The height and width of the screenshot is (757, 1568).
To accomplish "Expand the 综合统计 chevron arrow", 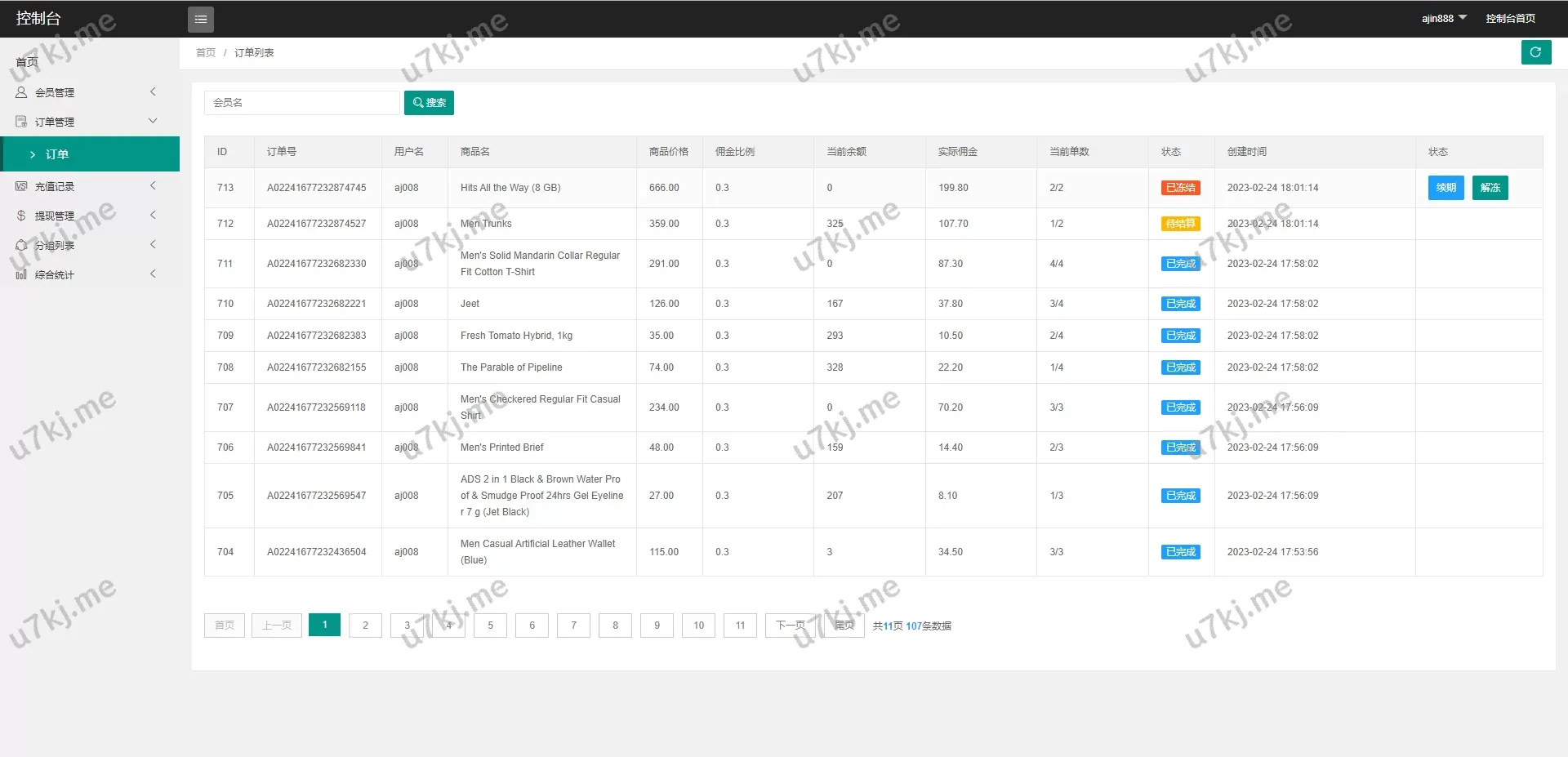I will click(153, 274).
